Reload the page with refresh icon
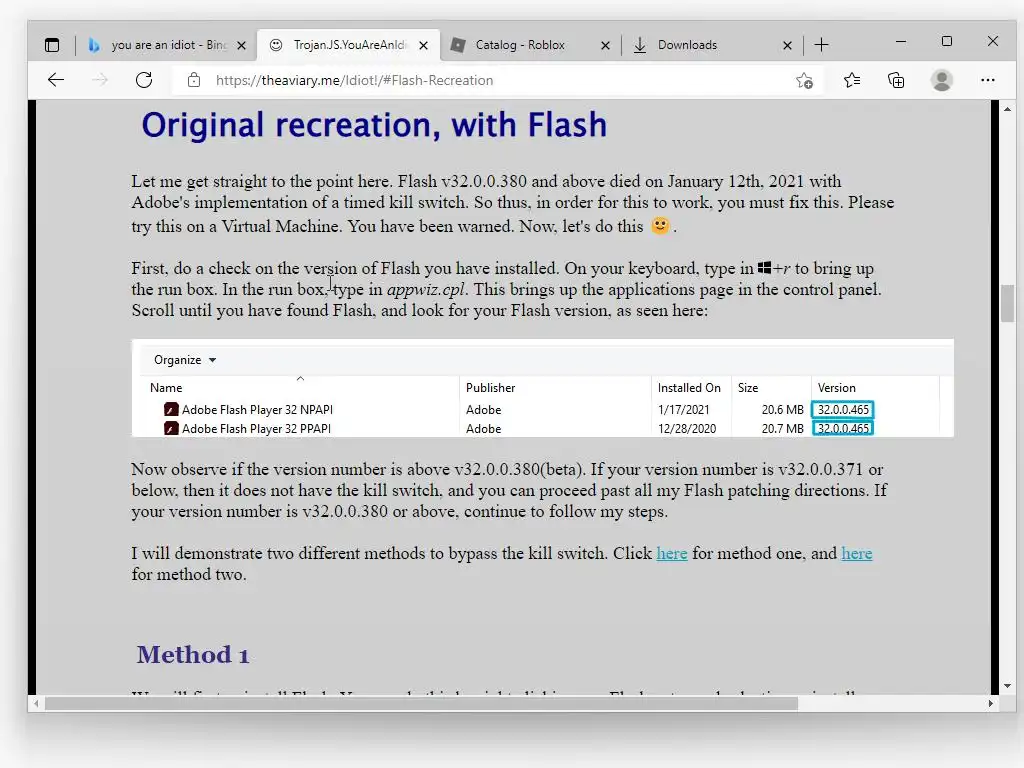The width and height of the screenshot is (1024, 768). [x=144, y=80]
